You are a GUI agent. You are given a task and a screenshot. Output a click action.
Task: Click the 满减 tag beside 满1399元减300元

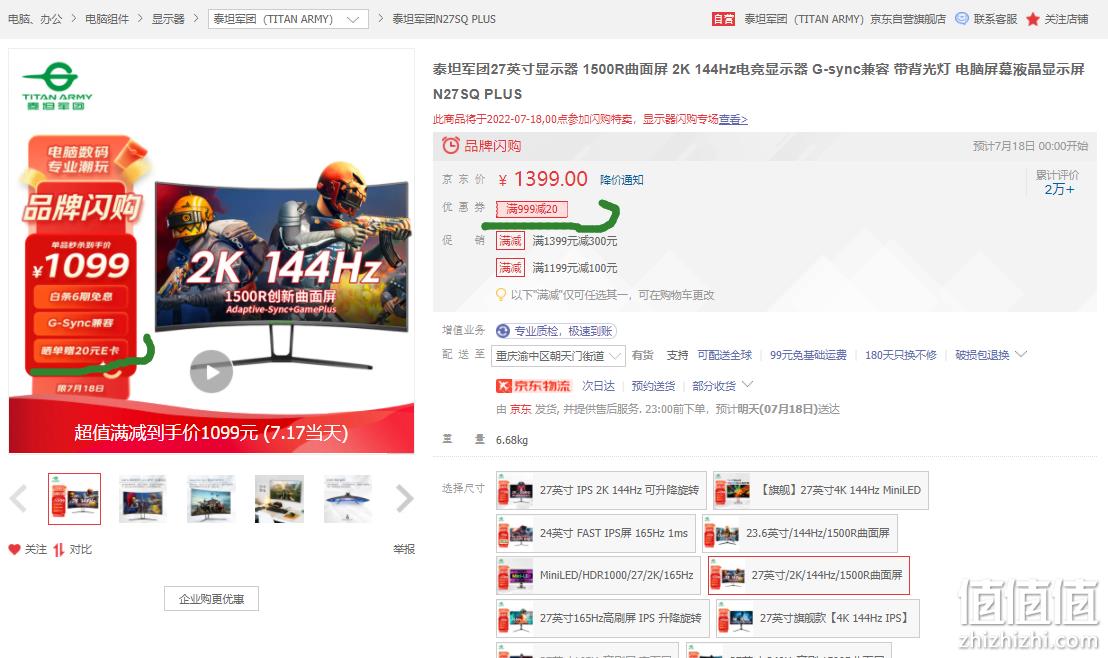(510, 241)
